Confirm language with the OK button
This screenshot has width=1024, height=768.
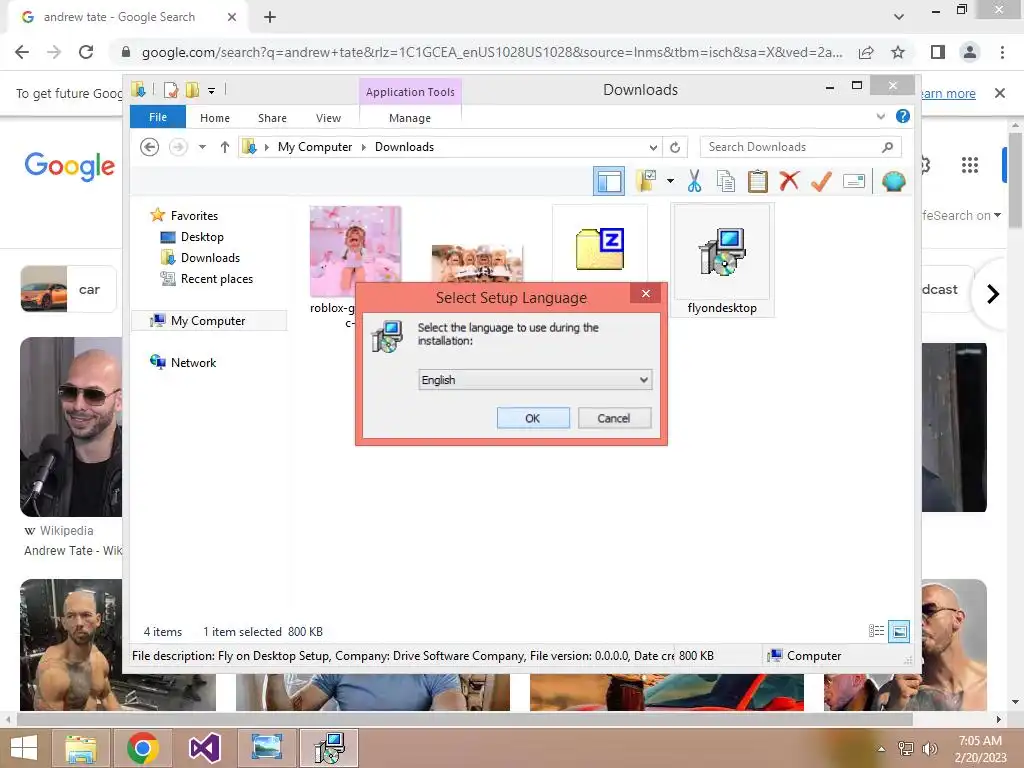pyautogui.click(x=533, y=418)
